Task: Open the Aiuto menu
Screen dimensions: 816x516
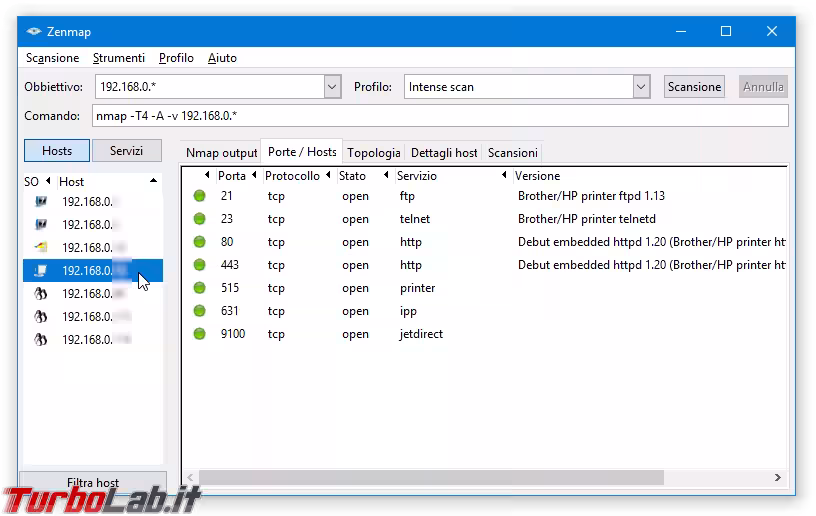Action: [x=222, y=58]
